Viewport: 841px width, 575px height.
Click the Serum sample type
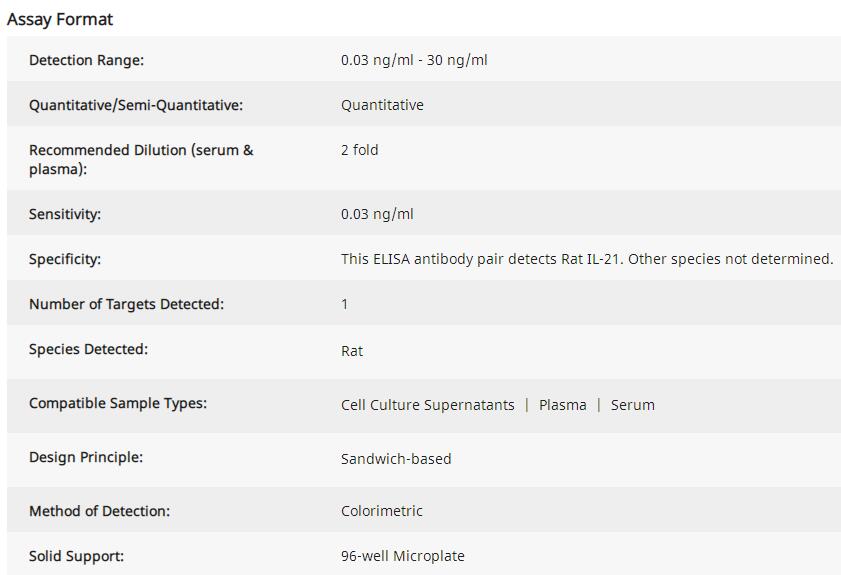633,405
